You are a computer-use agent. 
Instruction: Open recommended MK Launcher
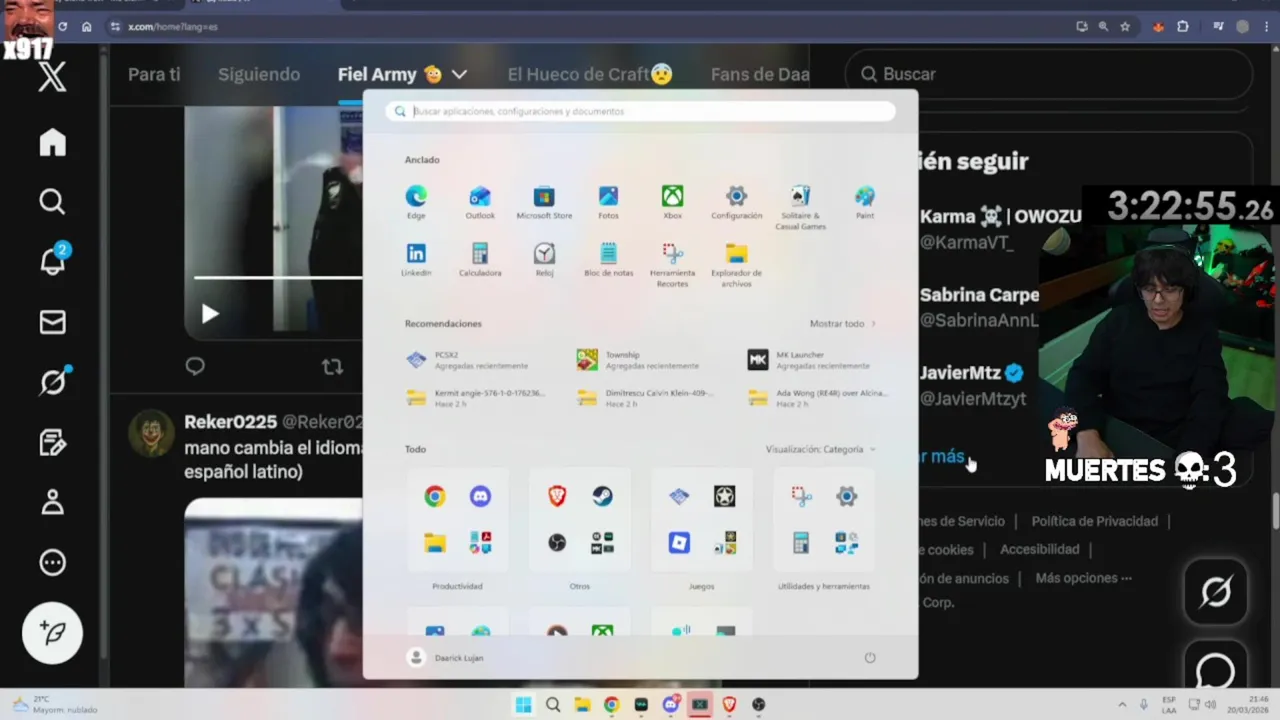(810, 360)
